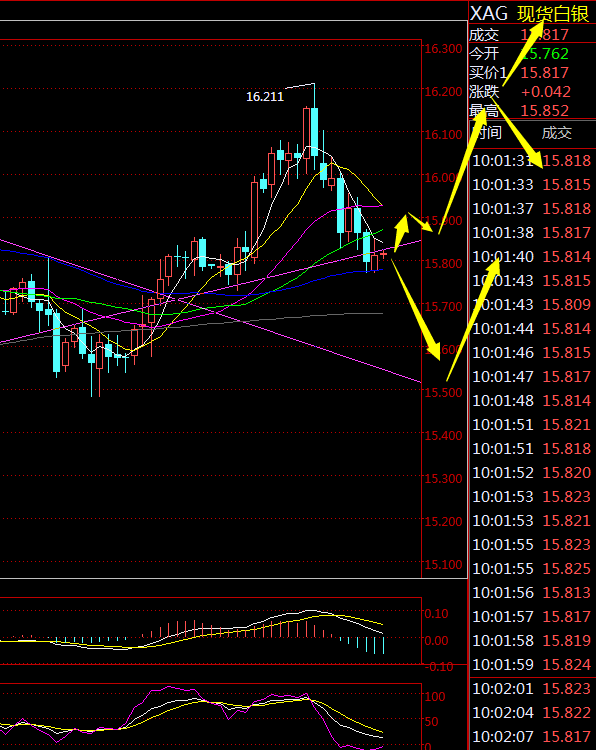Click the 15.100 price axis label
This screenshot has height=750, width=596.
pyautogui.click(x=443, y=564)
